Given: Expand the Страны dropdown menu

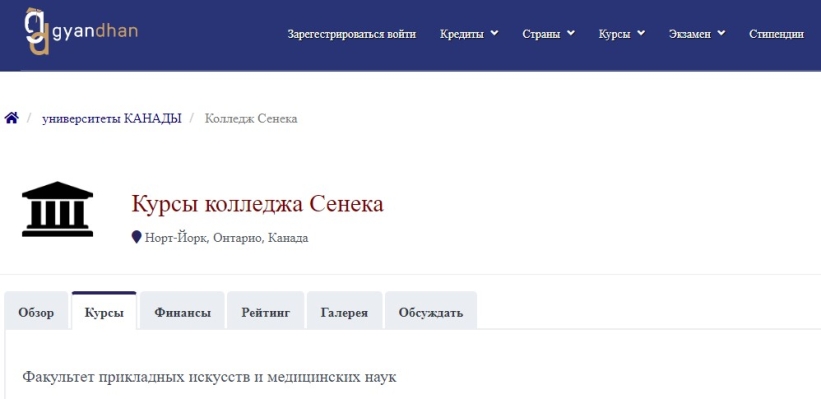Looking at the screenshot, I should (x=548, y=34).
